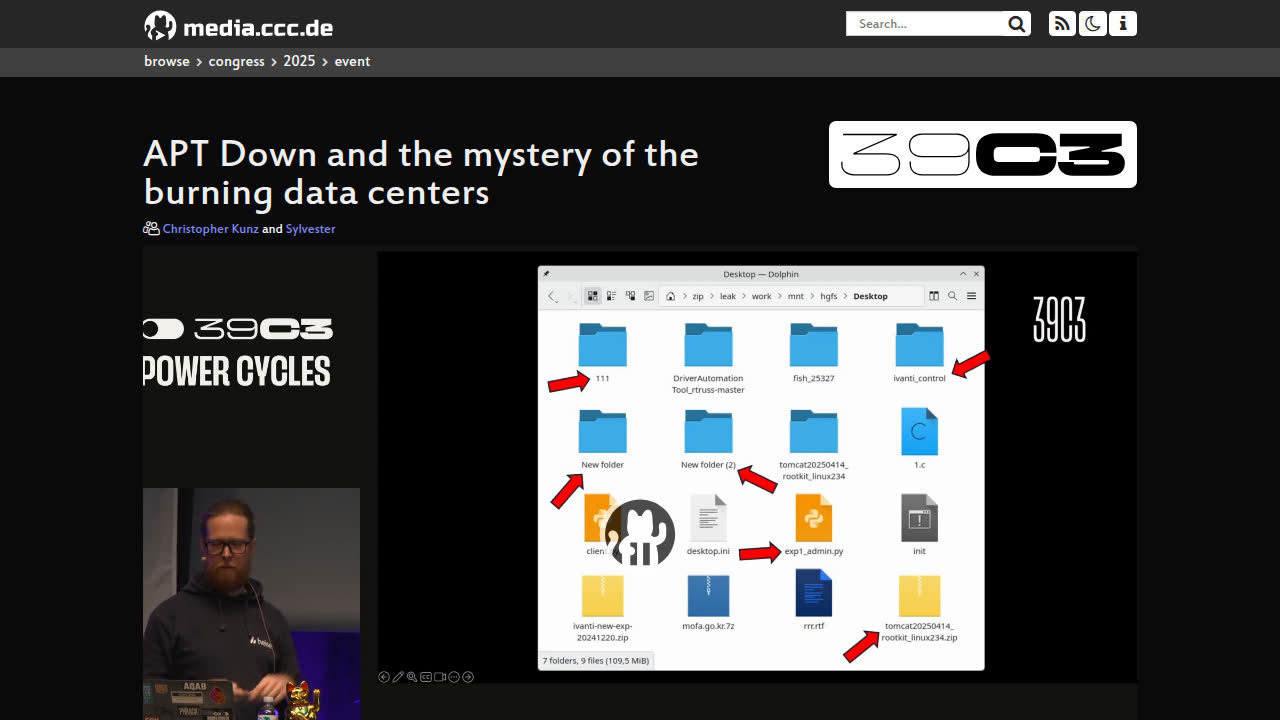
Task: Select the 111 folder
Action: [602, 354]
